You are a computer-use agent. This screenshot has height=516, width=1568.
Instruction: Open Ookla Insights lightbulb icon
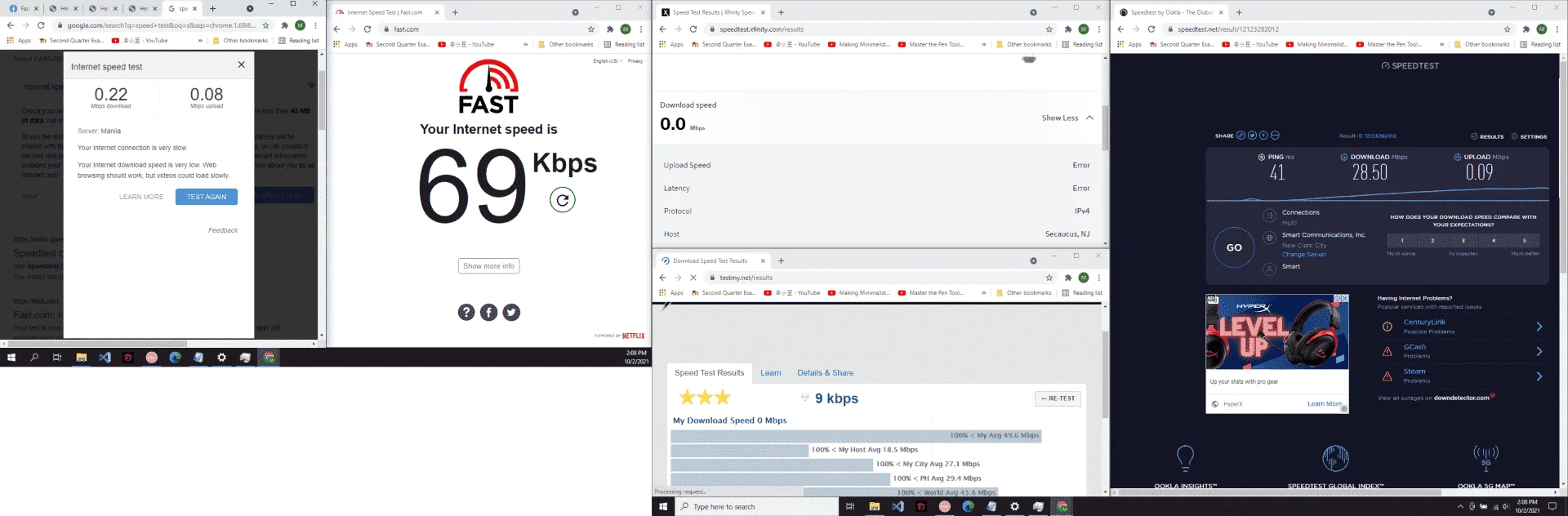(x=1185, y=458)
